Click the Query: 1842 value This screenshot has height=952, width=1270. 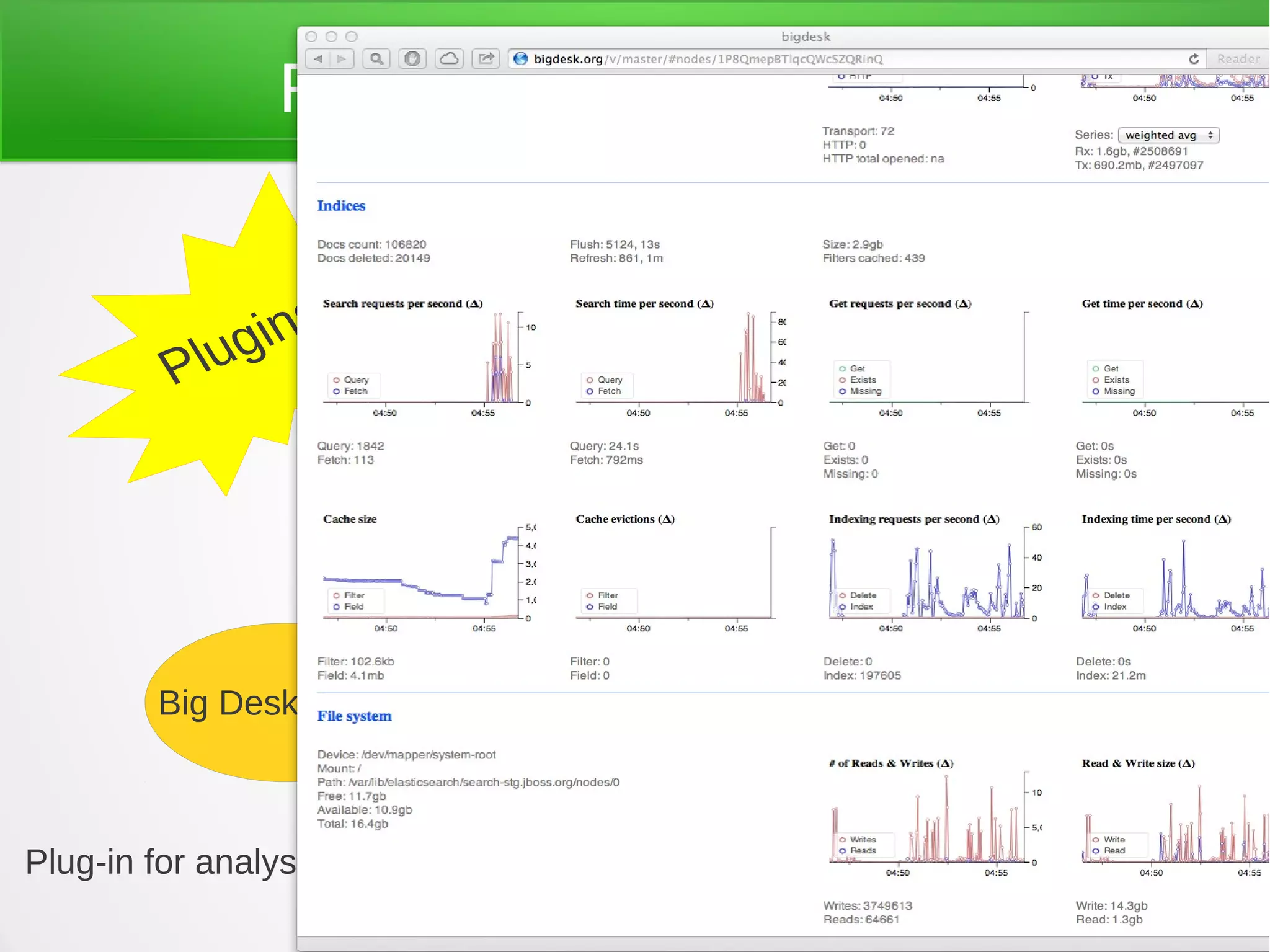350,446
